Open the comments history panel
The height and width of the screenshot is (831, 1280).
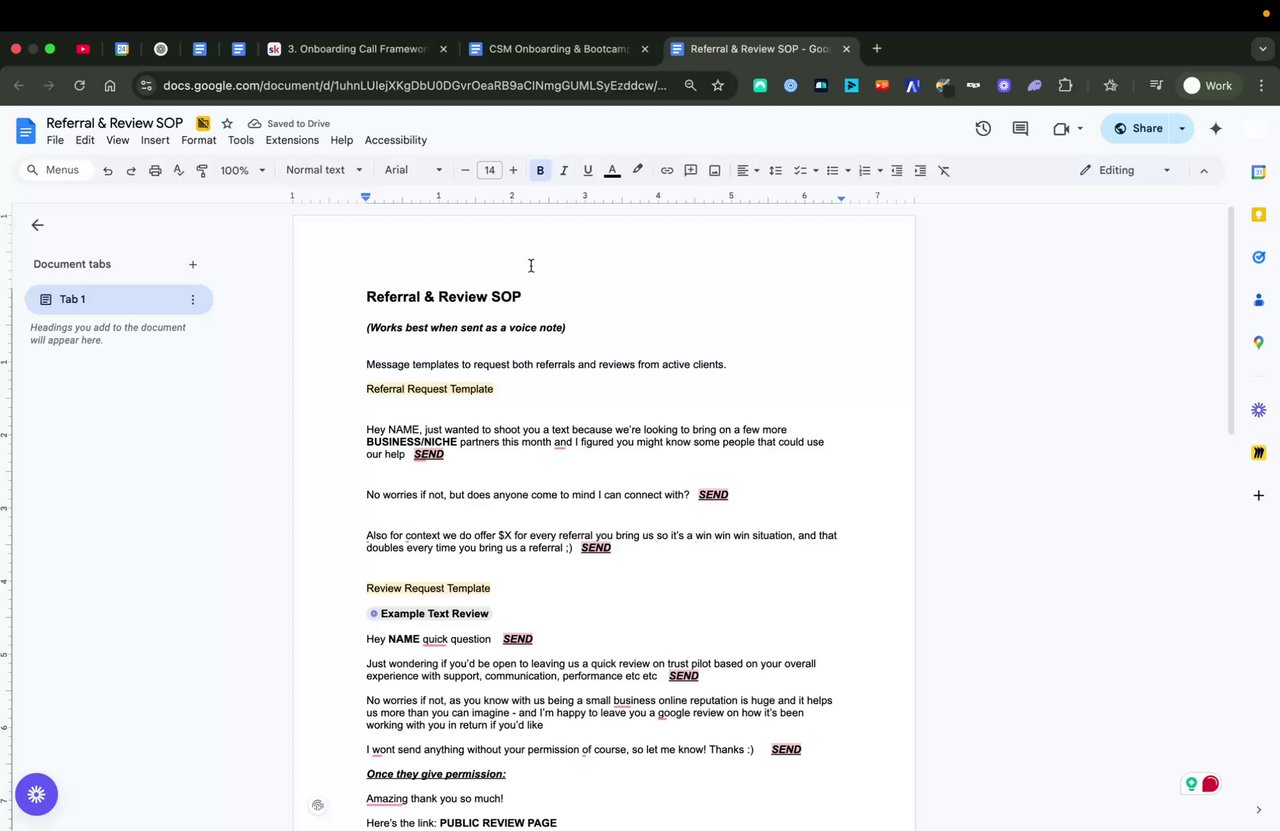point(1021,129)
